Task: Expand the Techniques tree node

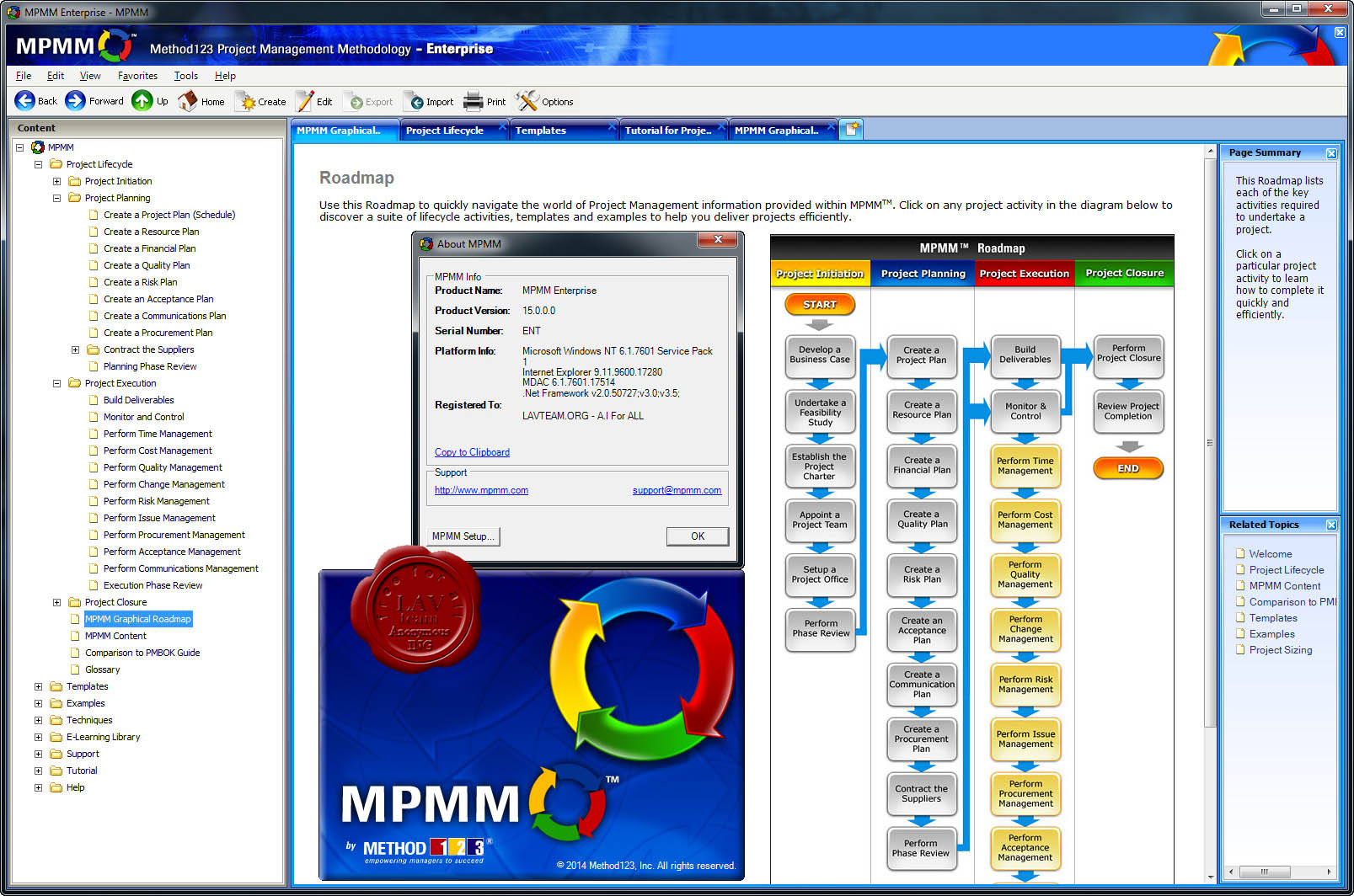Action: [x=38, y=720]
